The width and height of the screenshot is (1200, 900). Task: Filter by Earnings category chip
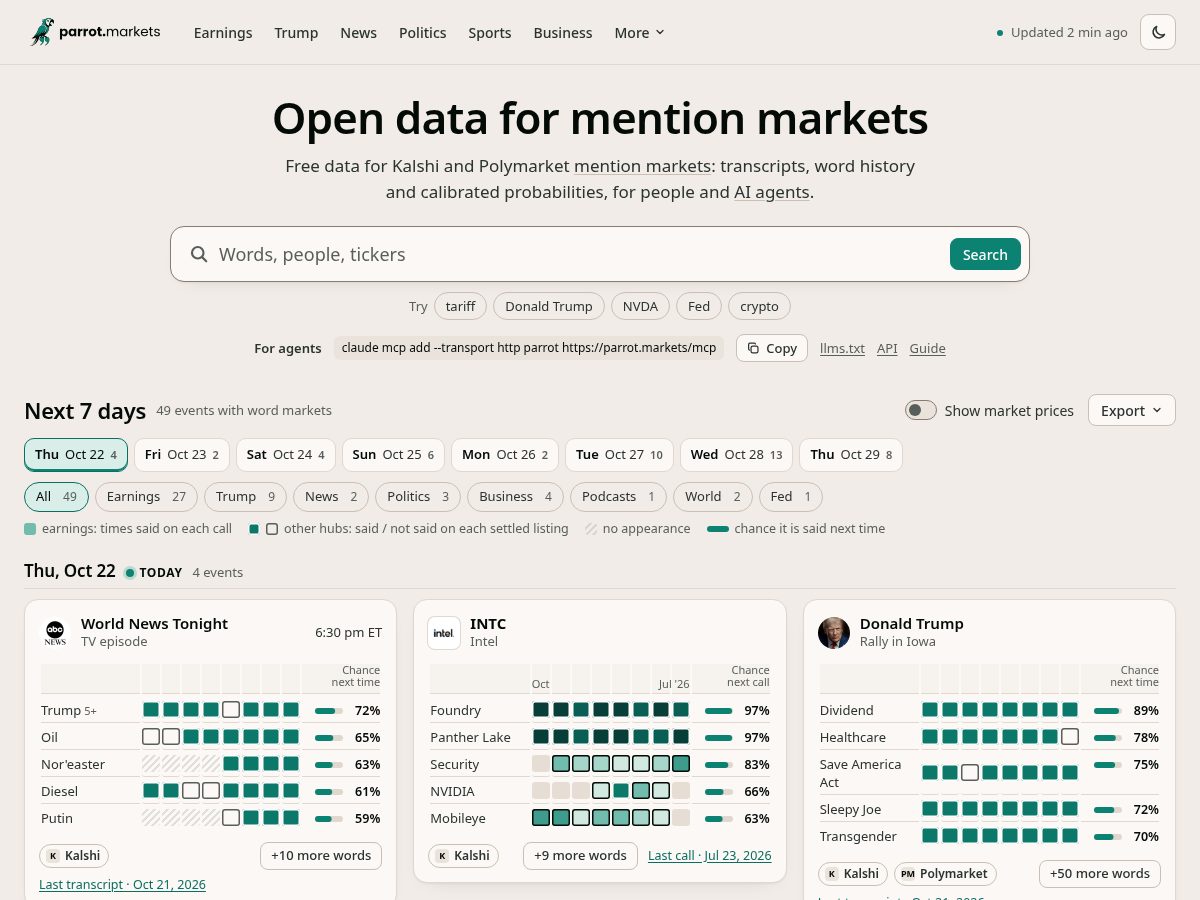(x=146, y=496)
